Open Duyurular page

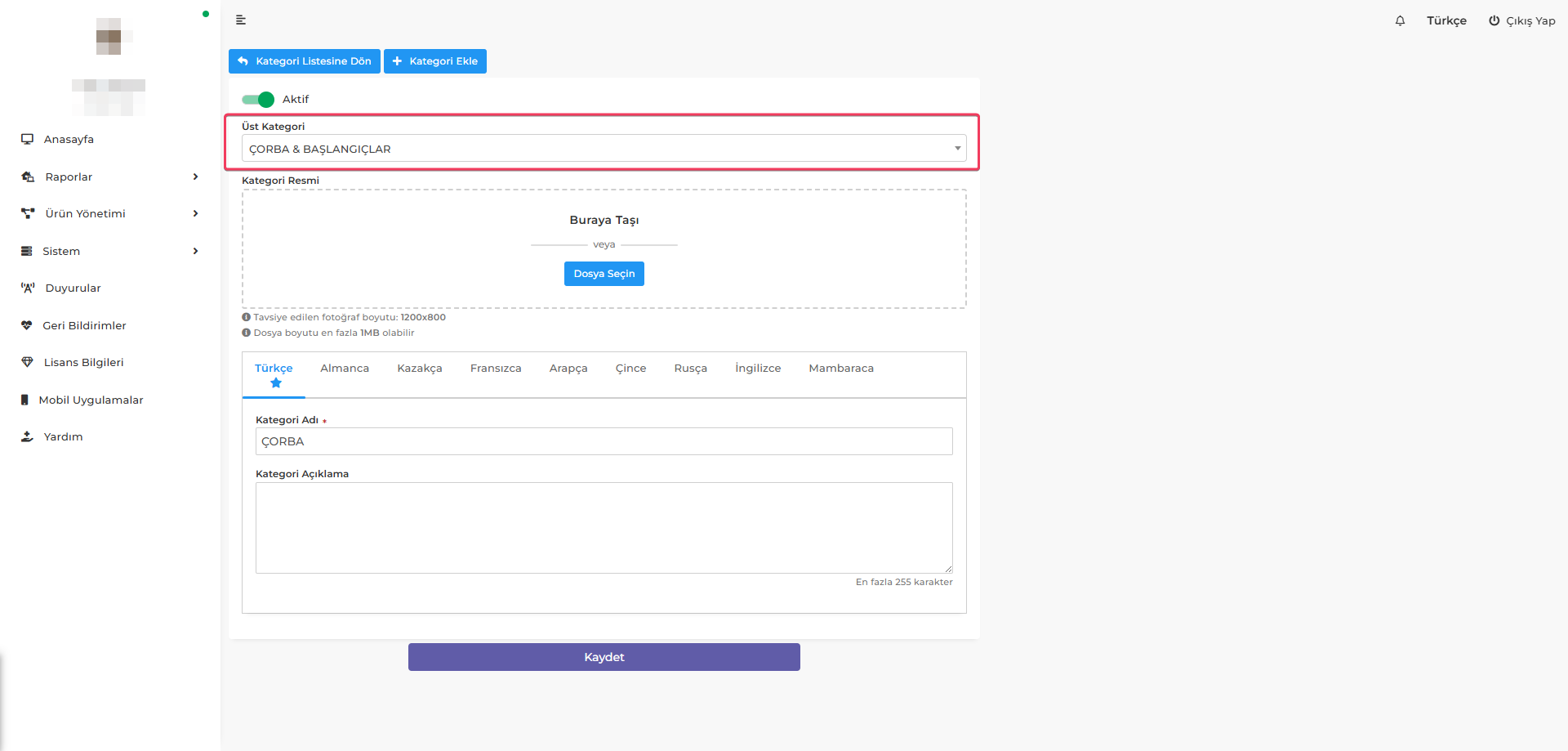click(73, 288)
